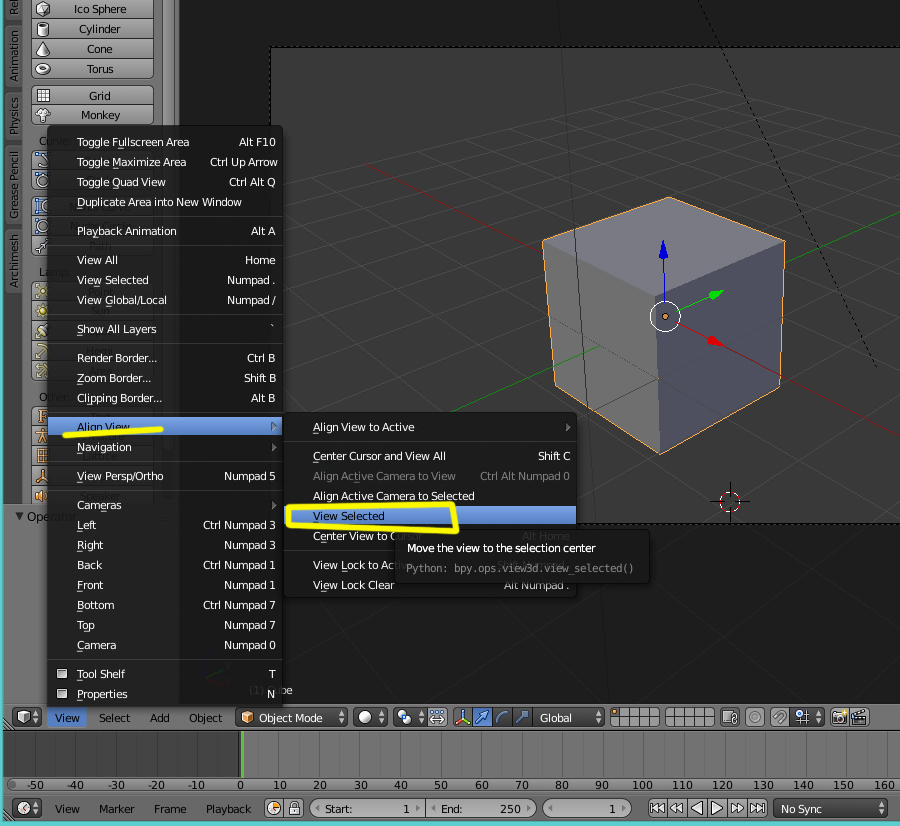Click the timeline End frame field
Viewport: 900px width, 826px height.
(x=481, y=809)
